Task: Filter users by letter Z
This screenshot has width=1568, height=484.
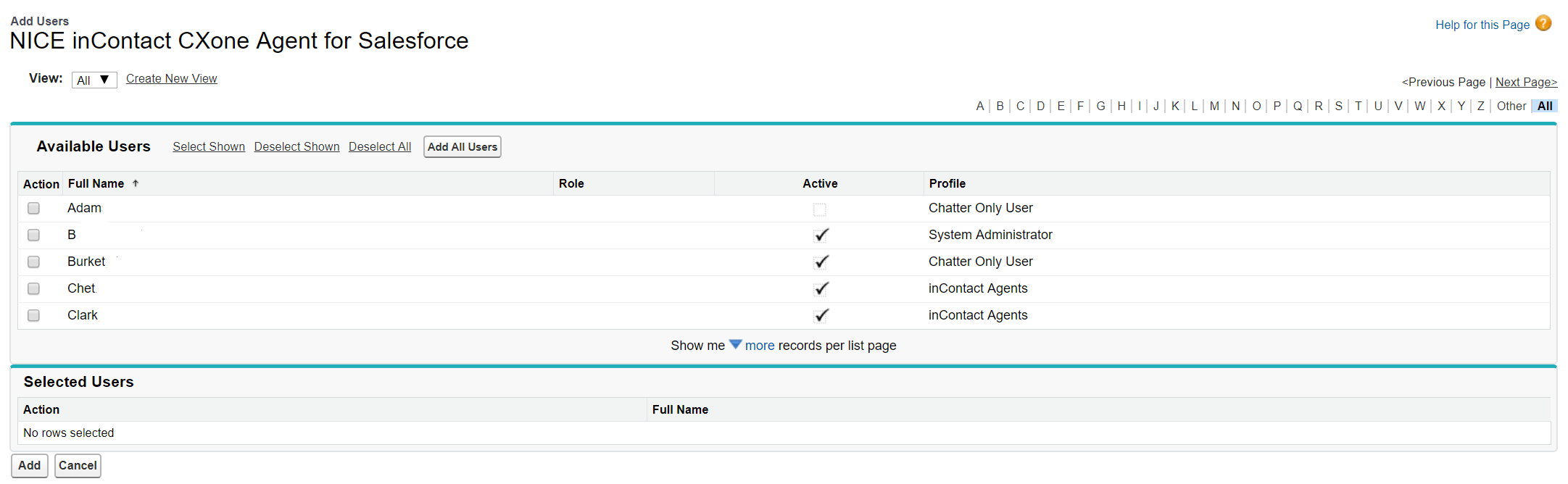Action: pos(1481,106)
